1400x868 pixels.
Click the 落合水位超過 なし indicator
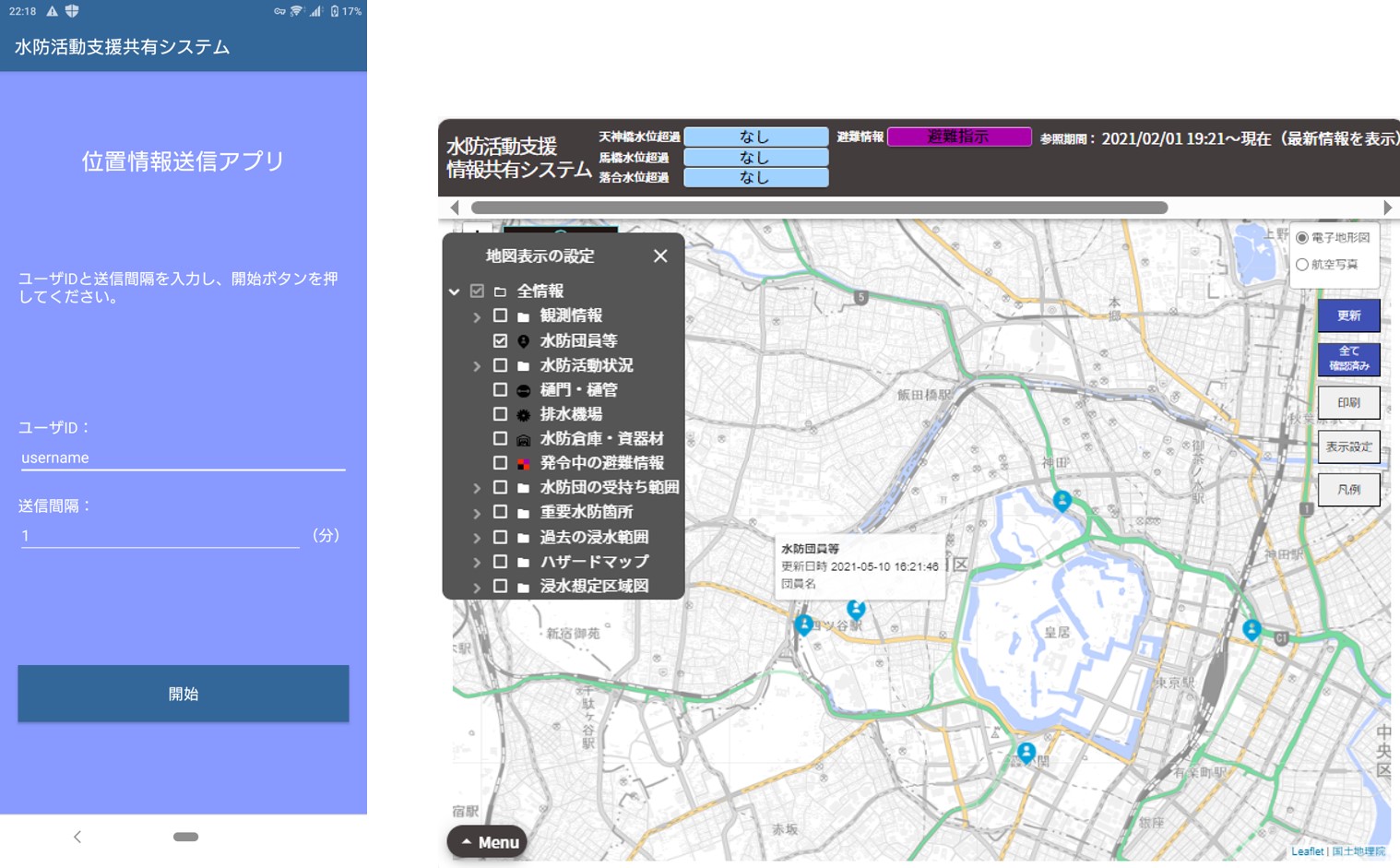(x=755, y=177)
